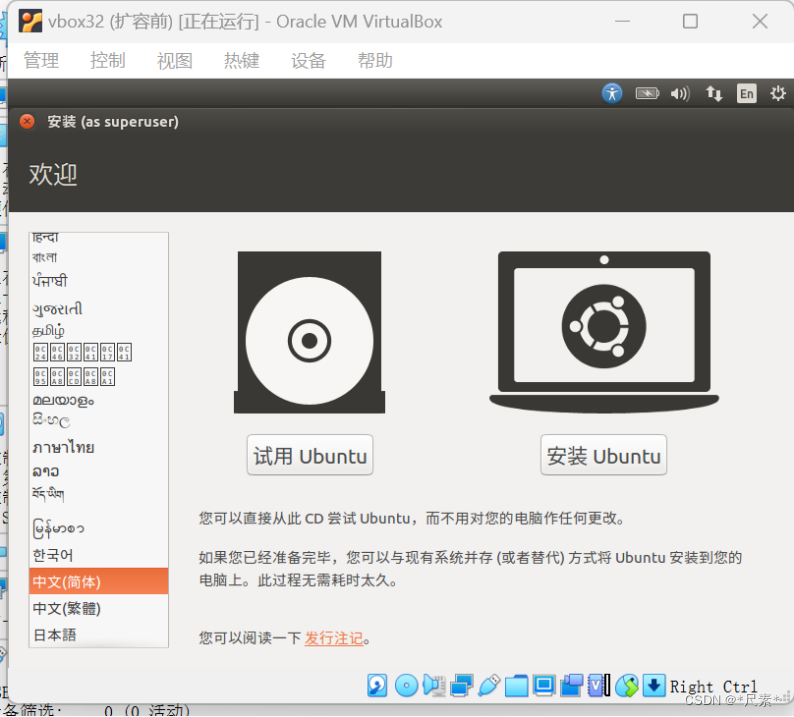The height and width of the screenshot is (717, 794).
Task: Select Punjabi ਪੰਜਾਬੀ language entry
Action: pyautogui.click(x=99, y=280)
